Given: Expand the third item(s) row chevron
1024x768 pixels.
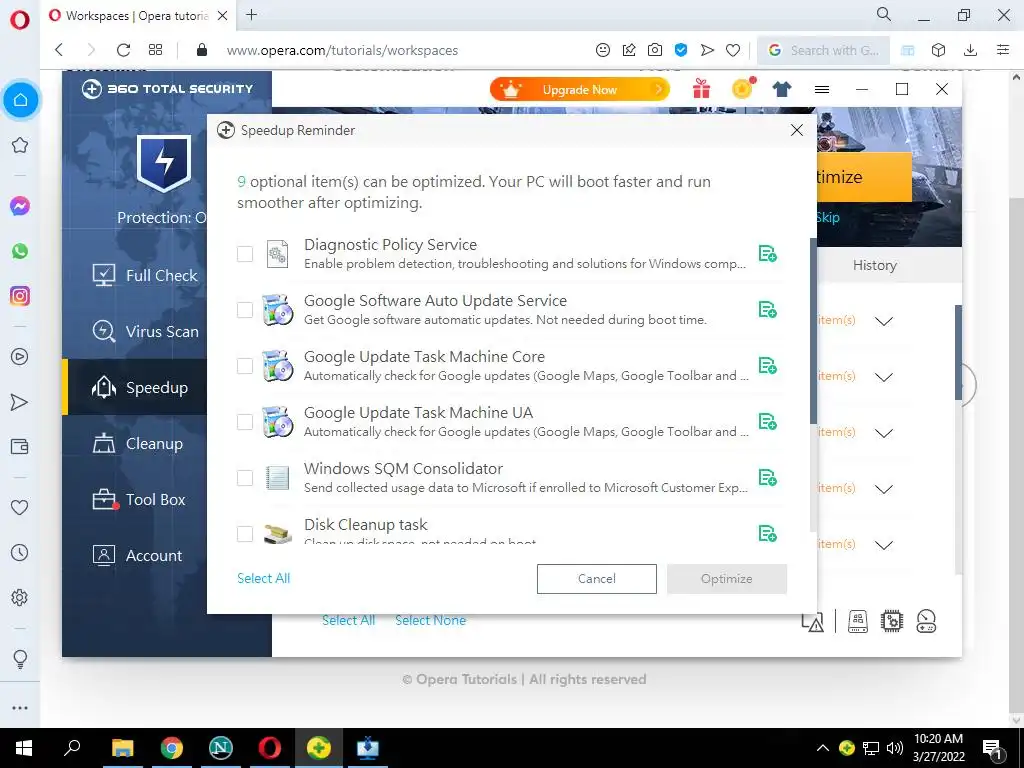Looking at the screenshot, I should click(884, 434).
